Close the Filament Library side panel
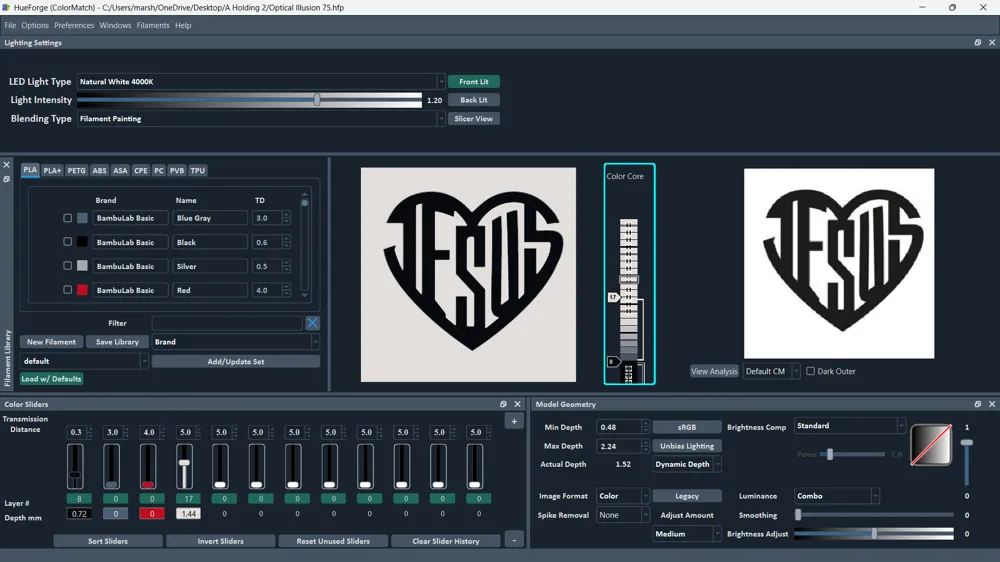The image size is (1000, 562). (x=6, y=165)
